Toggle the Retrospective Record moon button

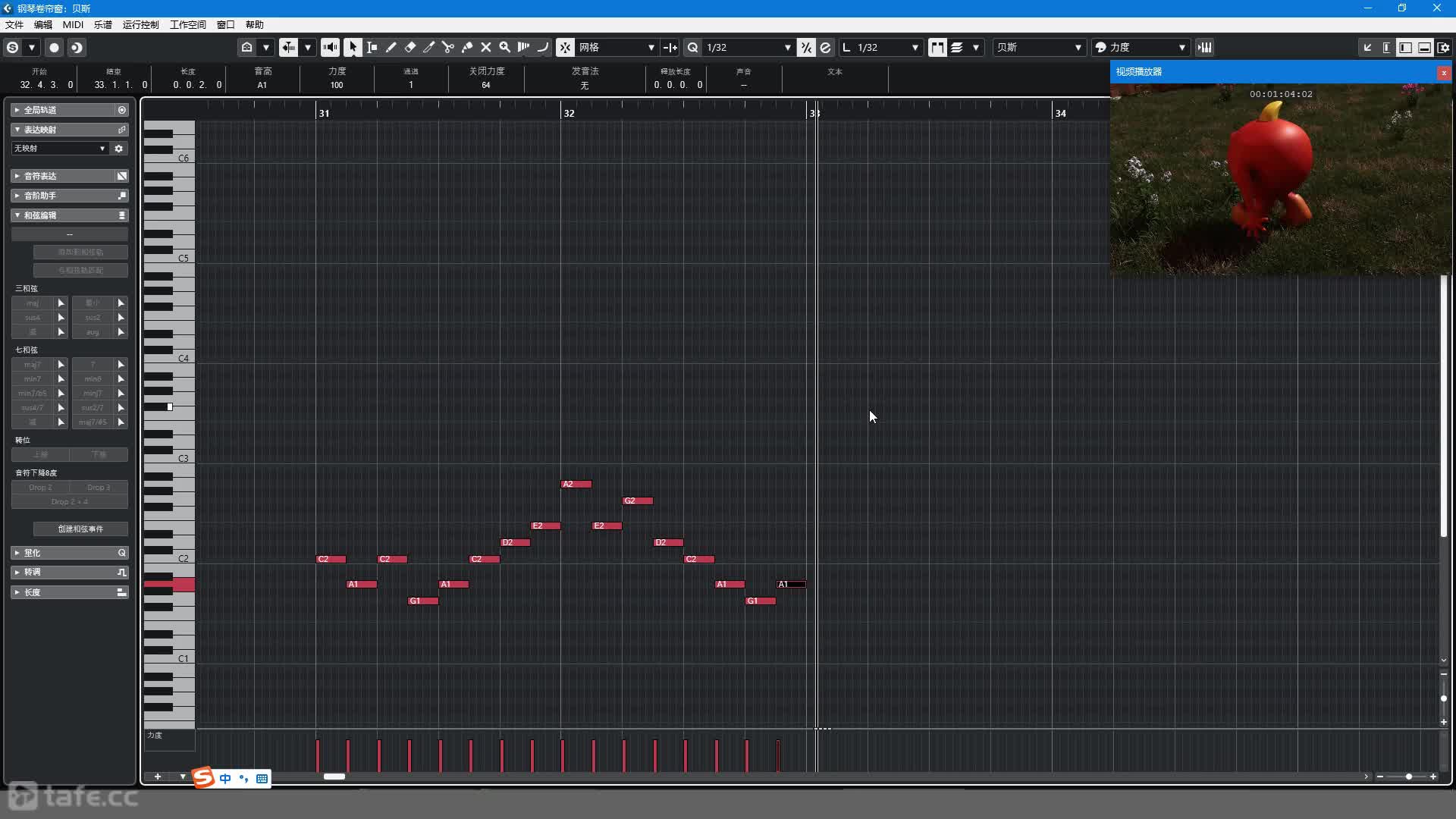[77, 47]
